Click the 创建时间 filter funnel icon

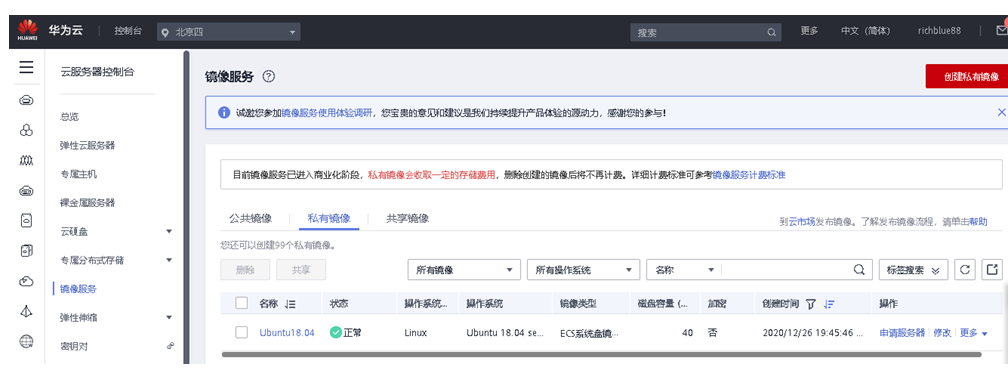(x=810, y=304)
